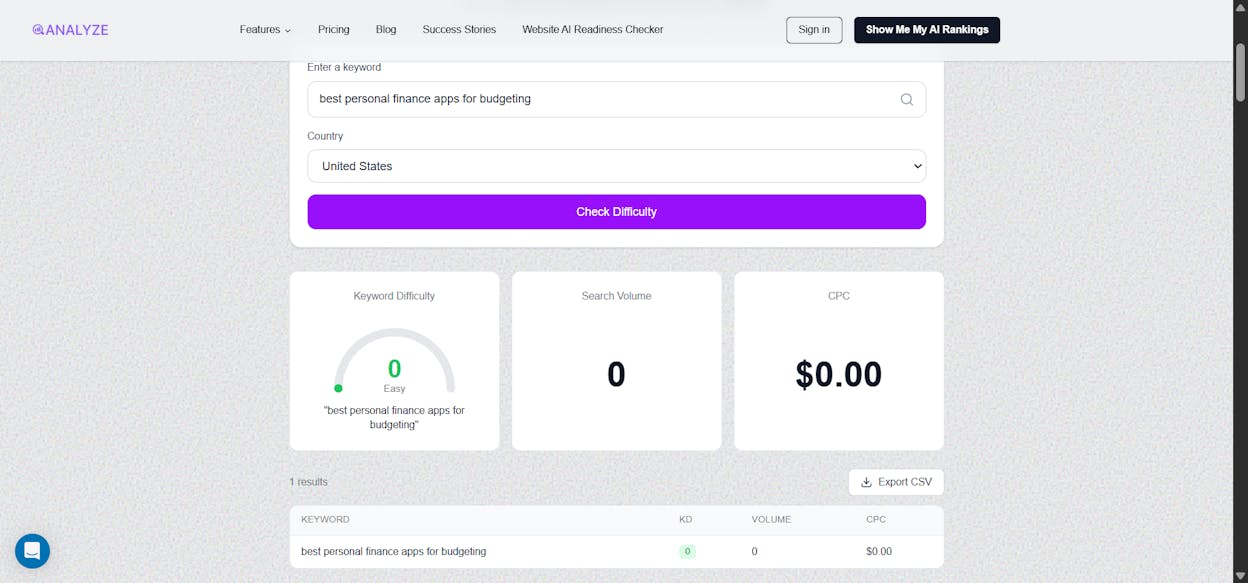Click the quoted keyword under the gauge
Image resolution: width=1248 pixels, height=583 pixels.
(x=394, y=417)
